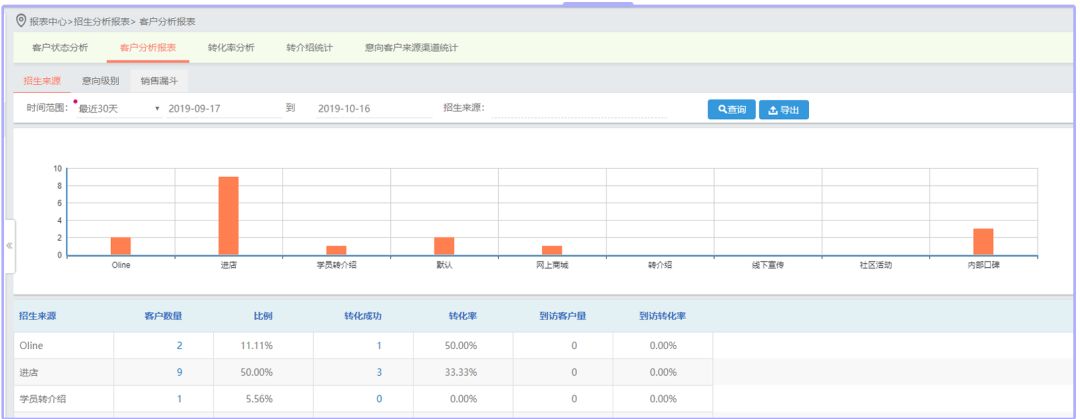Screen dimensions: 1080x419
Task: Click the 招生来源 filter input field
Action: 578,109
